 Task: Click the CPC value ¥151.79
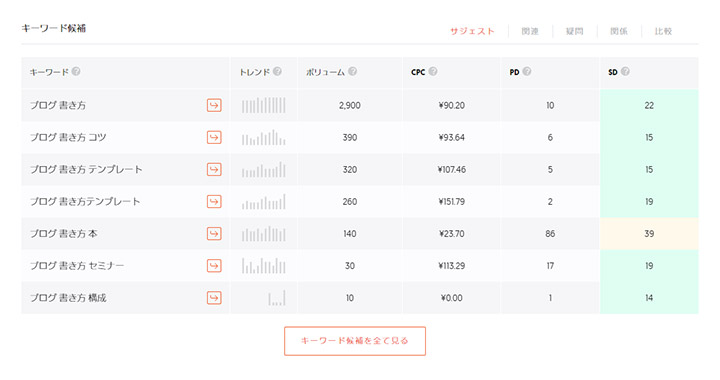point(452,201)
